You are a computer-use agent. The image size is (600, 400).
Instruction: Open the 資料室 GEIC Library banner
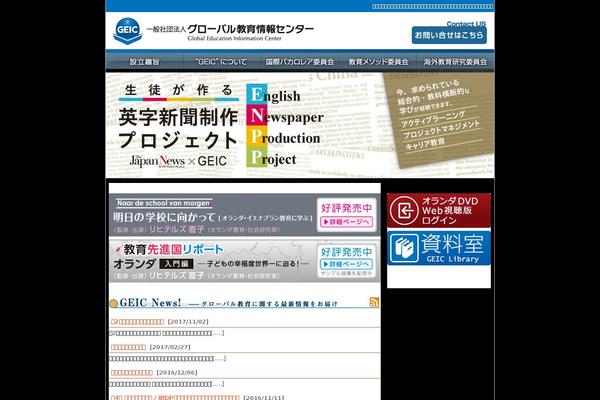(439, 248)
